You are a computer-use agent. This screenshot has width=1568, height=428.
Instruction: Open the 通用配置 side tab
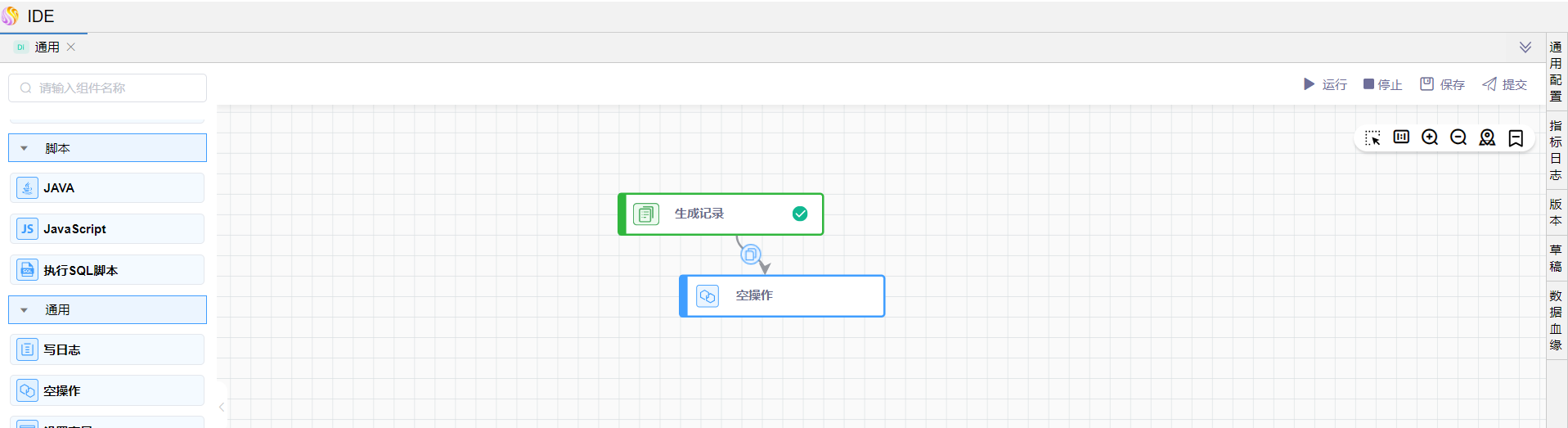[1556, 71]
